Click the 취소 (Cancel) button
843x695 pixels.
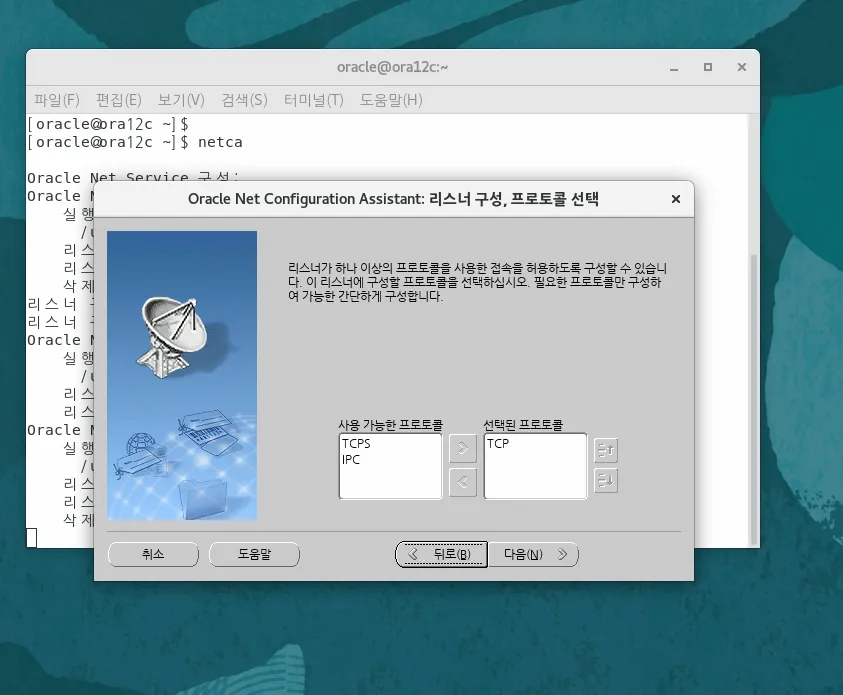tap(153, 554)
